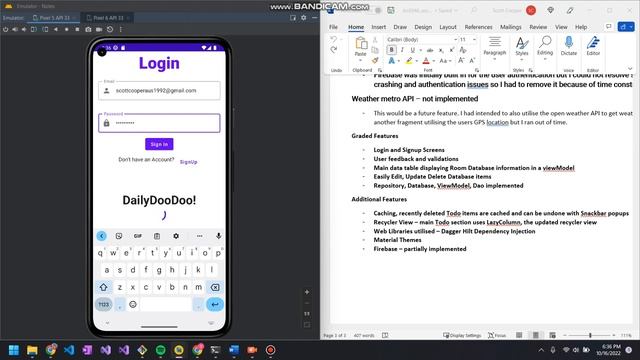
Task: Collapse the Word ribbon chevron
Action: [630, 69]
